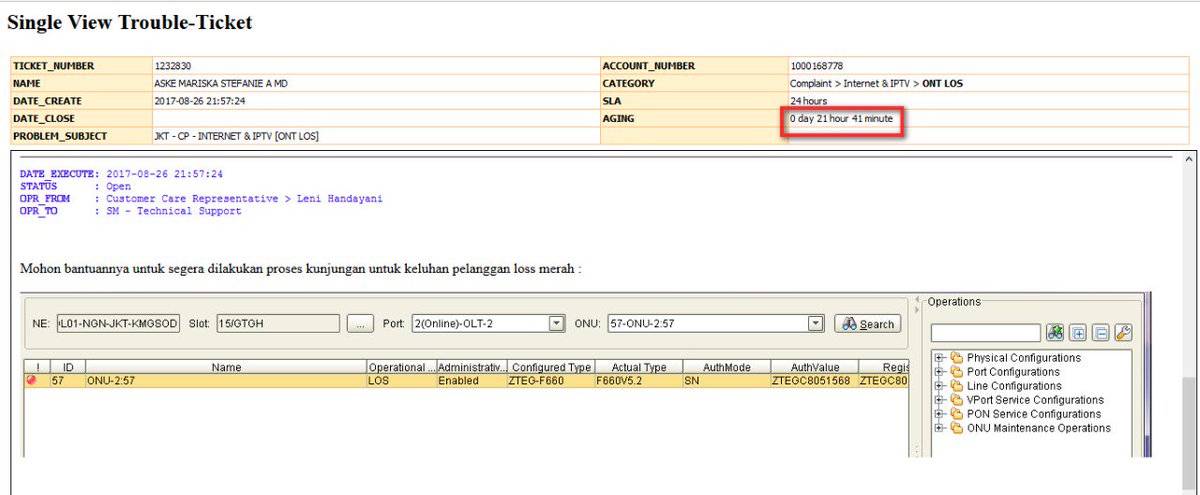Image resolution: width=1200 pixels, height=495 pixels.
Task: Click the category text ending ONT LOS
Action: (877, 84)
